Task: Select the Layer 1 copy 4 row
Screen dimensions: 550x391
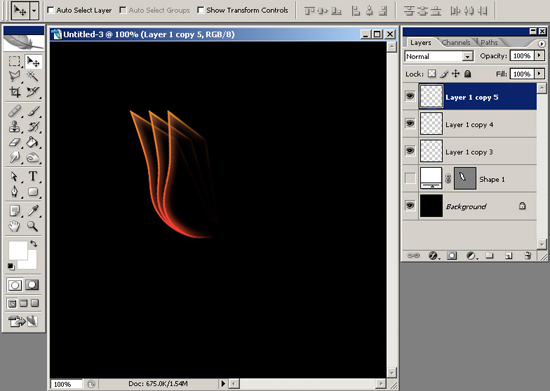Action: pyautogui.click(x=470, y=124)
